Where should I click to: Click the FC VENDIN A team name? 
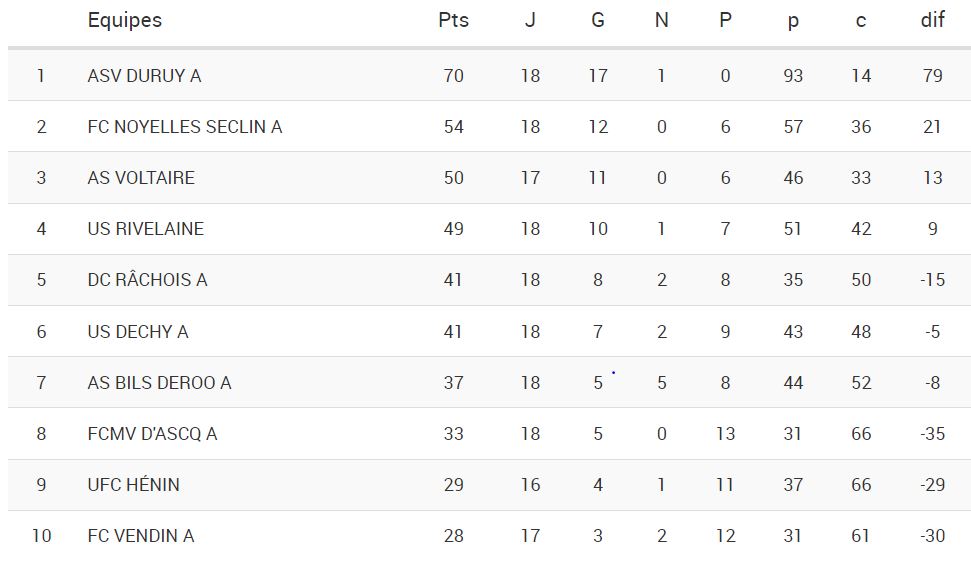pyautogui.click(x=141, y=535)
